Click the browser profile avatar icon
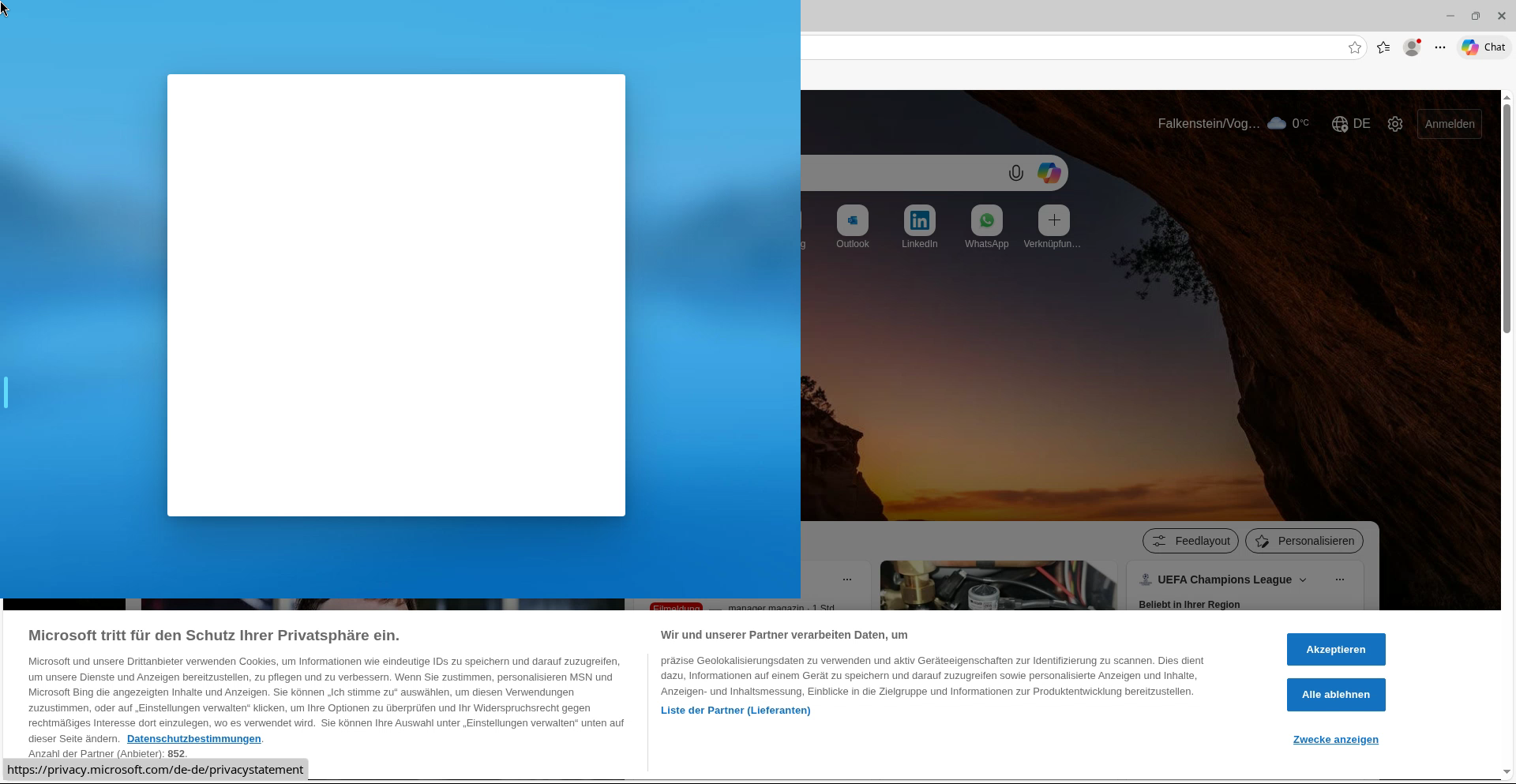This screenshot has height=784, width=1516. (1412, 47)
